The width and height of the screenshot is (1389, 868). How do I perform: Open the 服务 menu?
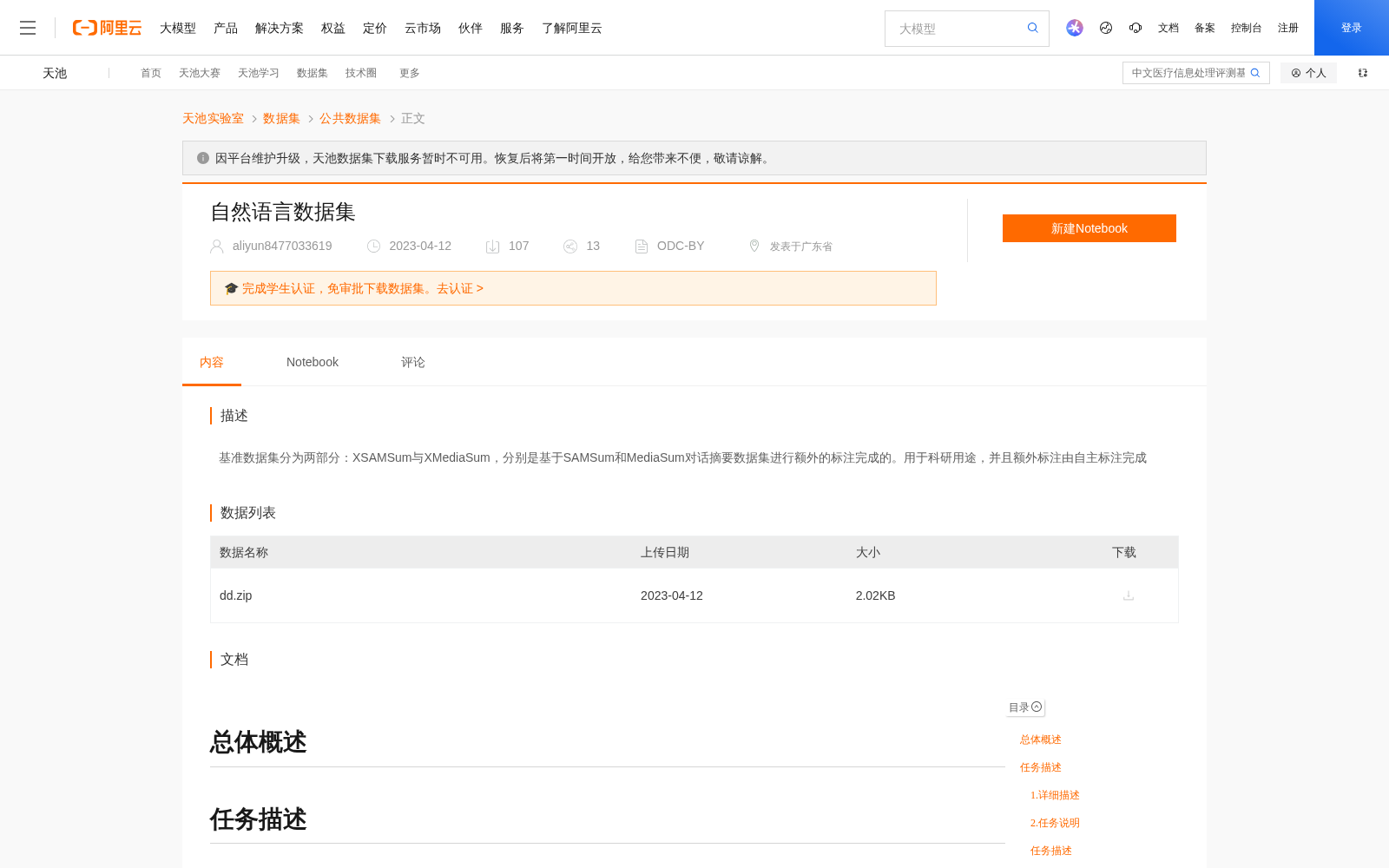coord(512,28)
